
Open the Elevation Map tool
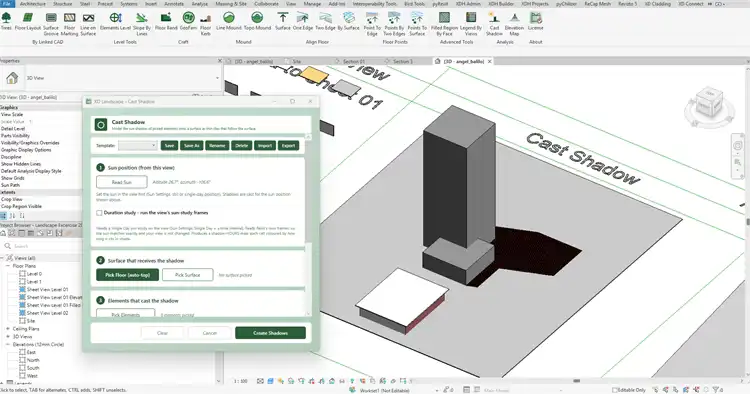click(514, 24)
